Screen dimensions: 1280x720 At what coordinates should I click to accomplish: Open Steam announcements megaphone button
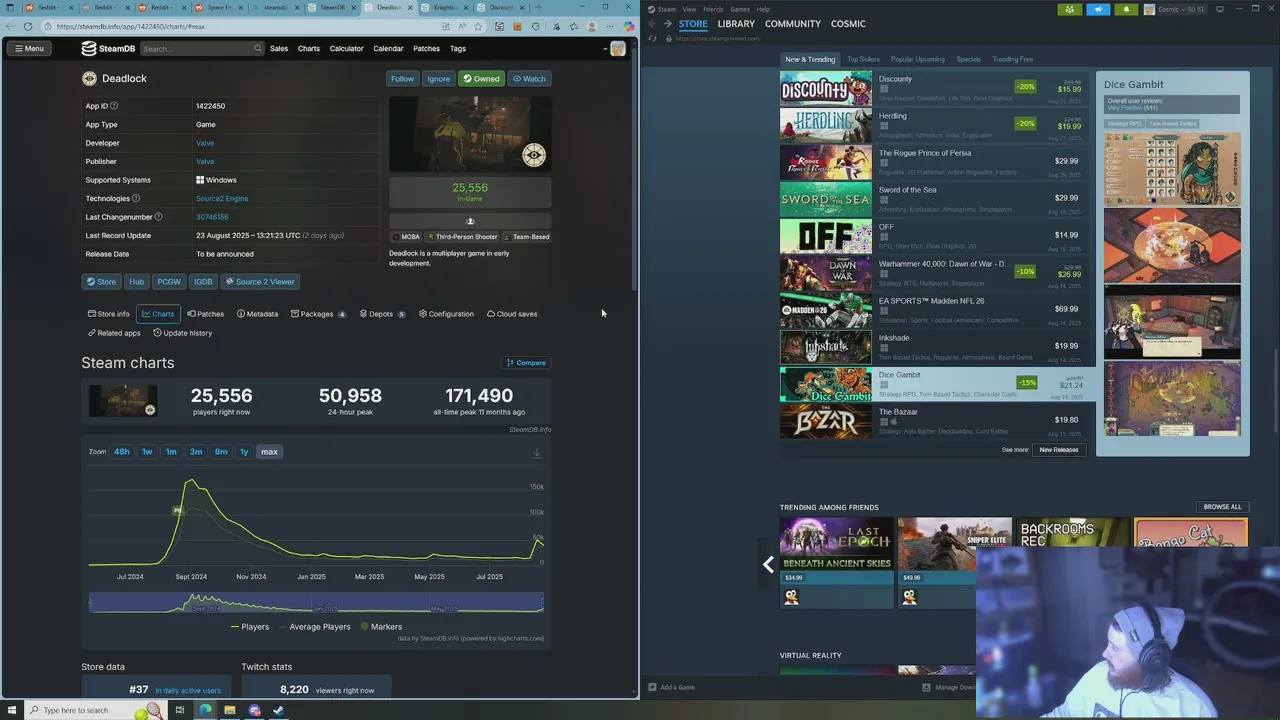click(x=1098, y=9)
